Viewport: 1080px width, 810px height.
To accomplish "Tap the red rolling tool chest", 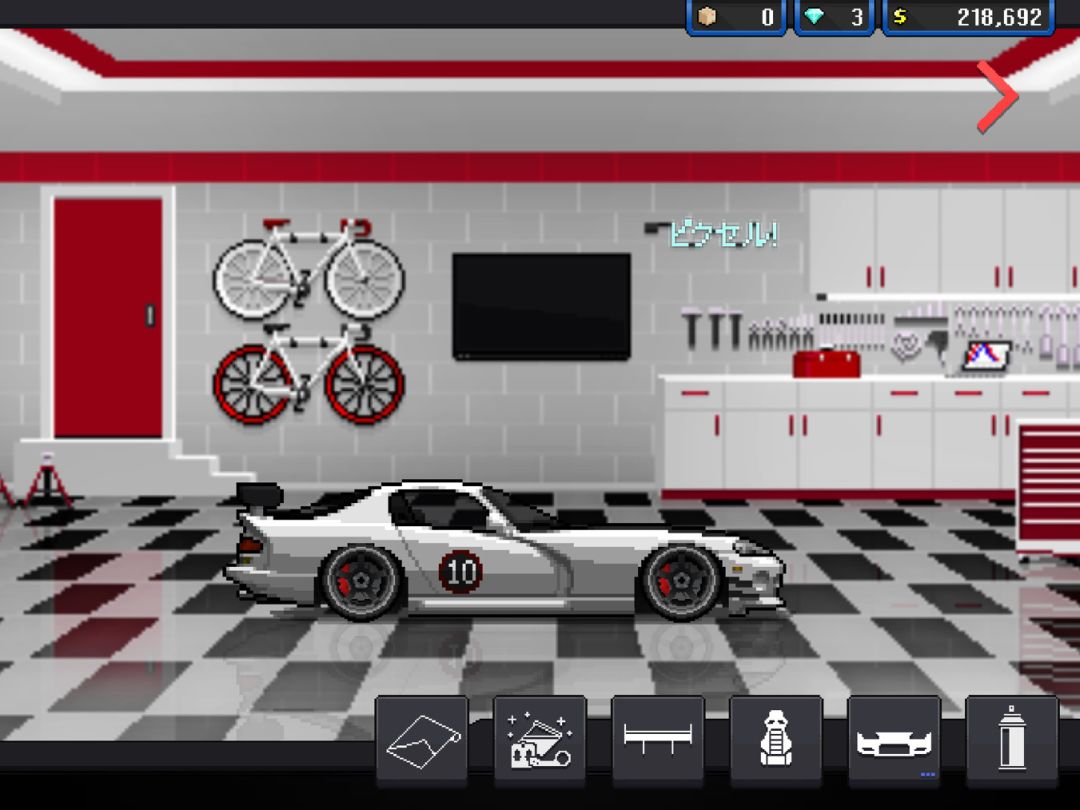I will coord(1048,486).
